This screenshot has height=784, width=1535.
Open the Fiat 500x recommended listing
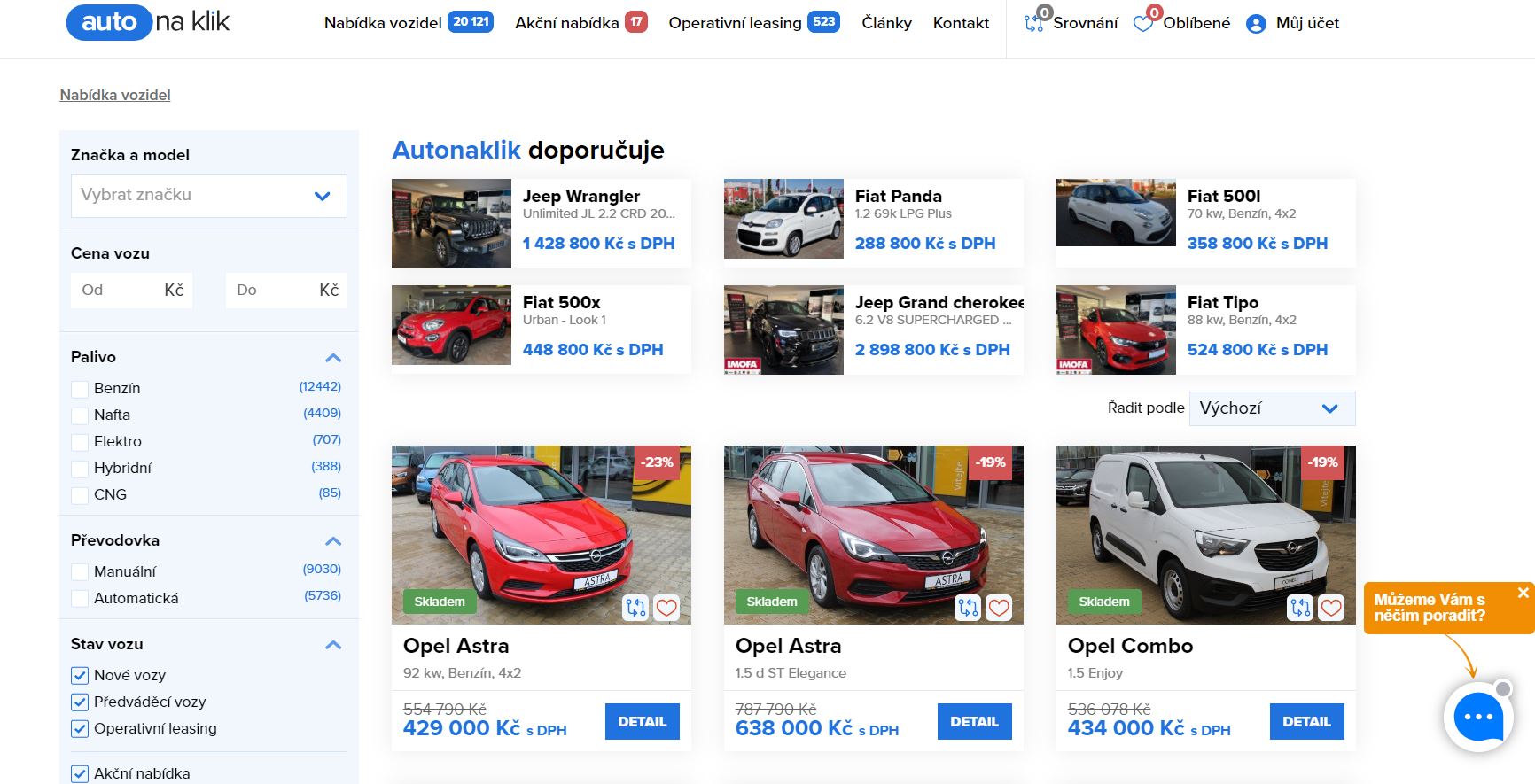[x=542, y=330]
